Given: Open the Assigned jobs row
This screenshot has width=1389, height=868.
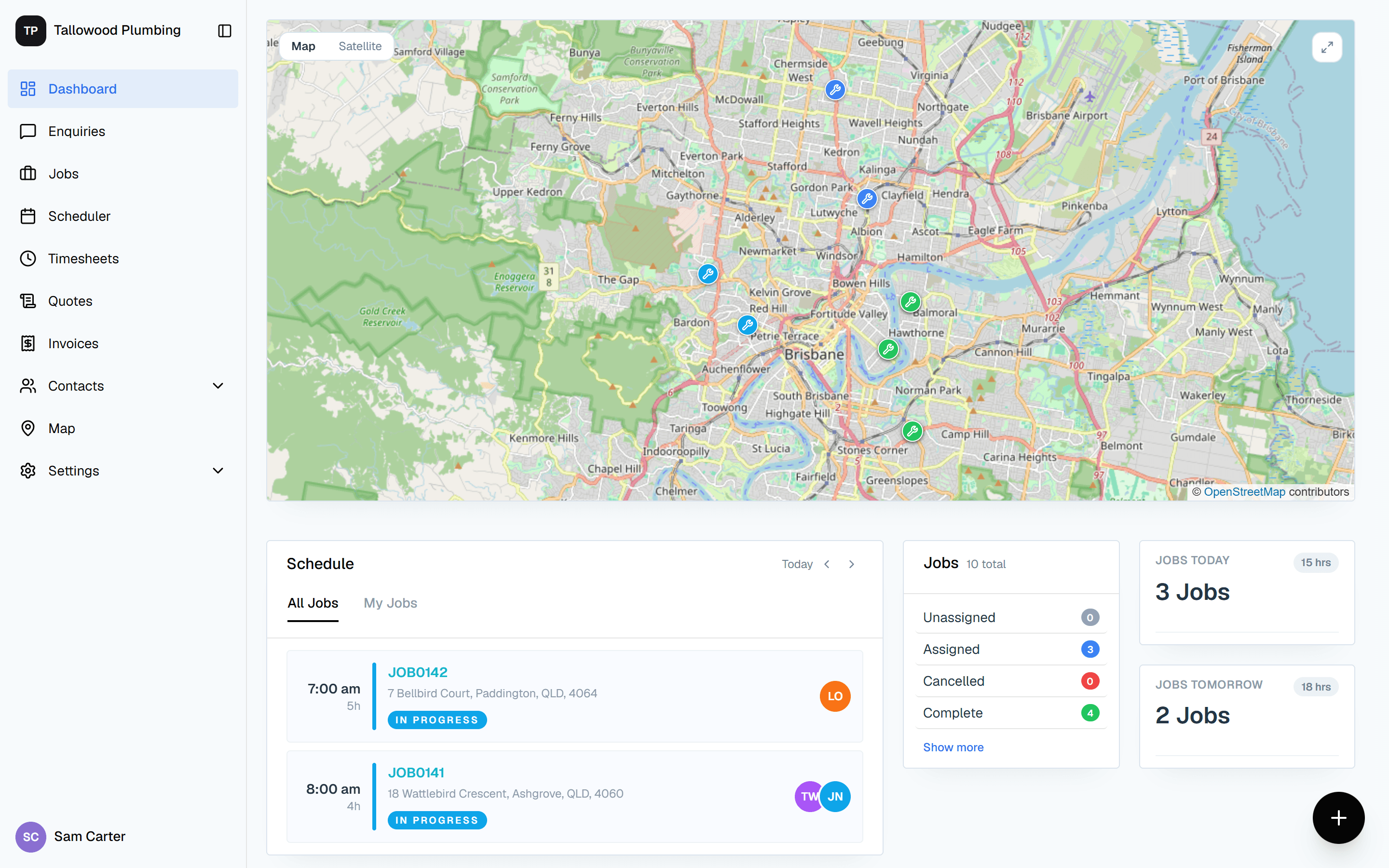Looking at the screenshot, I should 1011,649.
